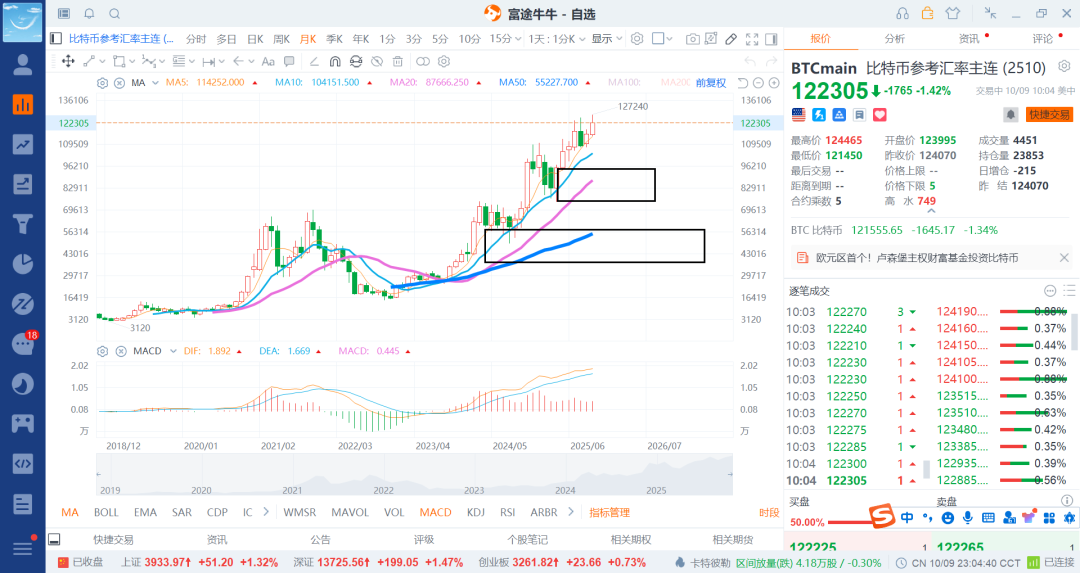
Task: Switch to the 评论 tab in right panel
Action: pos(1042,39)
